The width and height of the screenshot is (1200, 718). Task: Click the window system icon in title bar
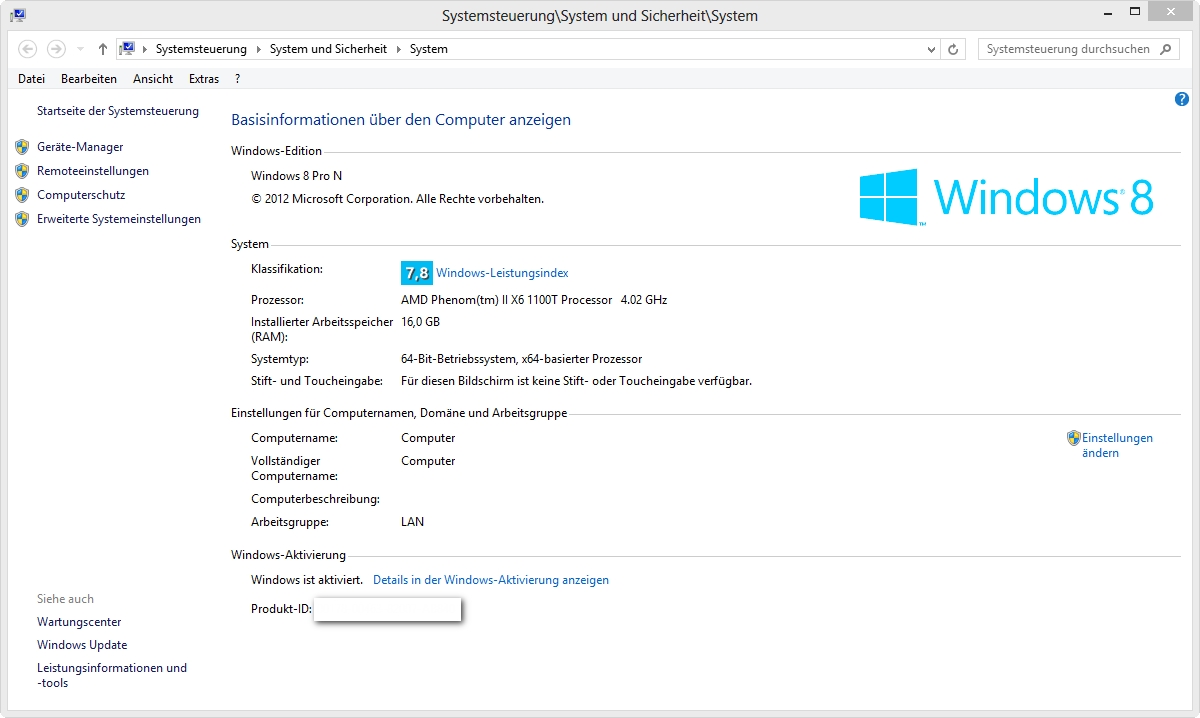18,15
